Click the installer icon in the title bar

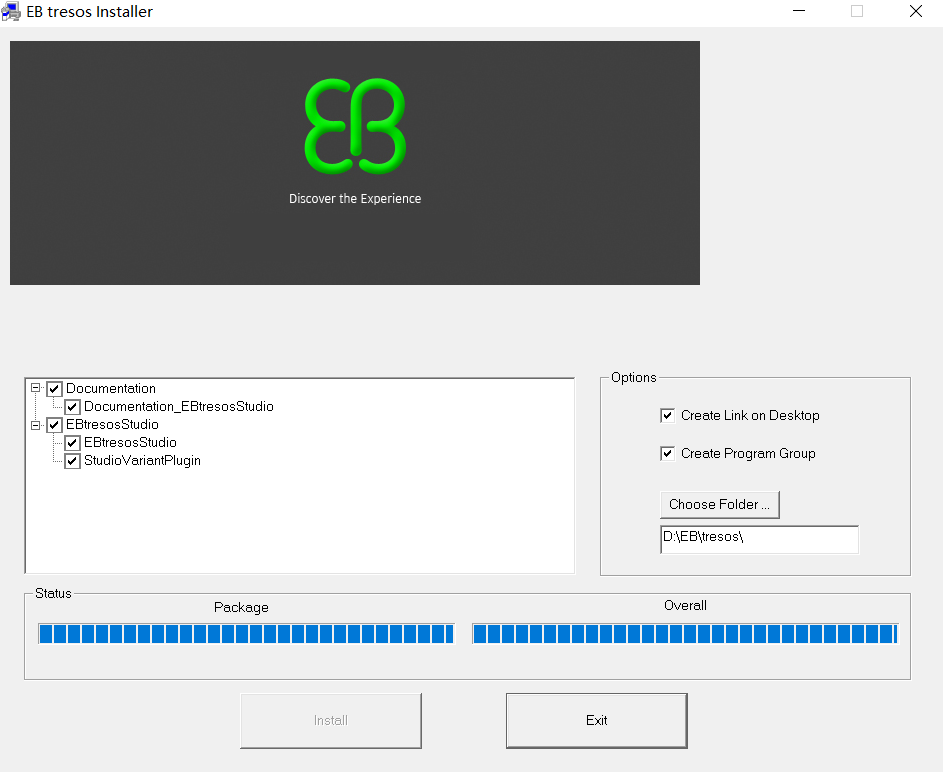12,12
